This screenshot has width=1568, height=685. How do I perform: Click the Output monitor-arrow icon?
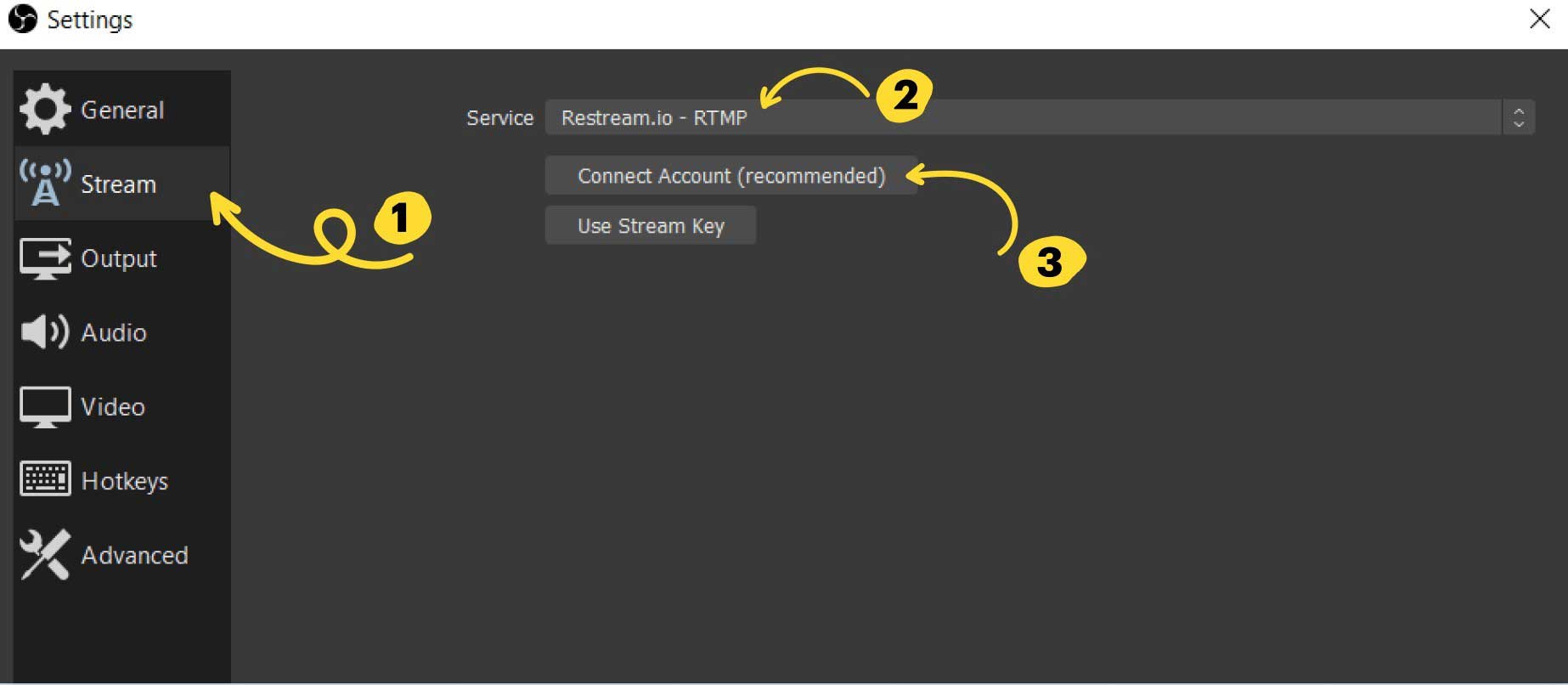[45, 258]
